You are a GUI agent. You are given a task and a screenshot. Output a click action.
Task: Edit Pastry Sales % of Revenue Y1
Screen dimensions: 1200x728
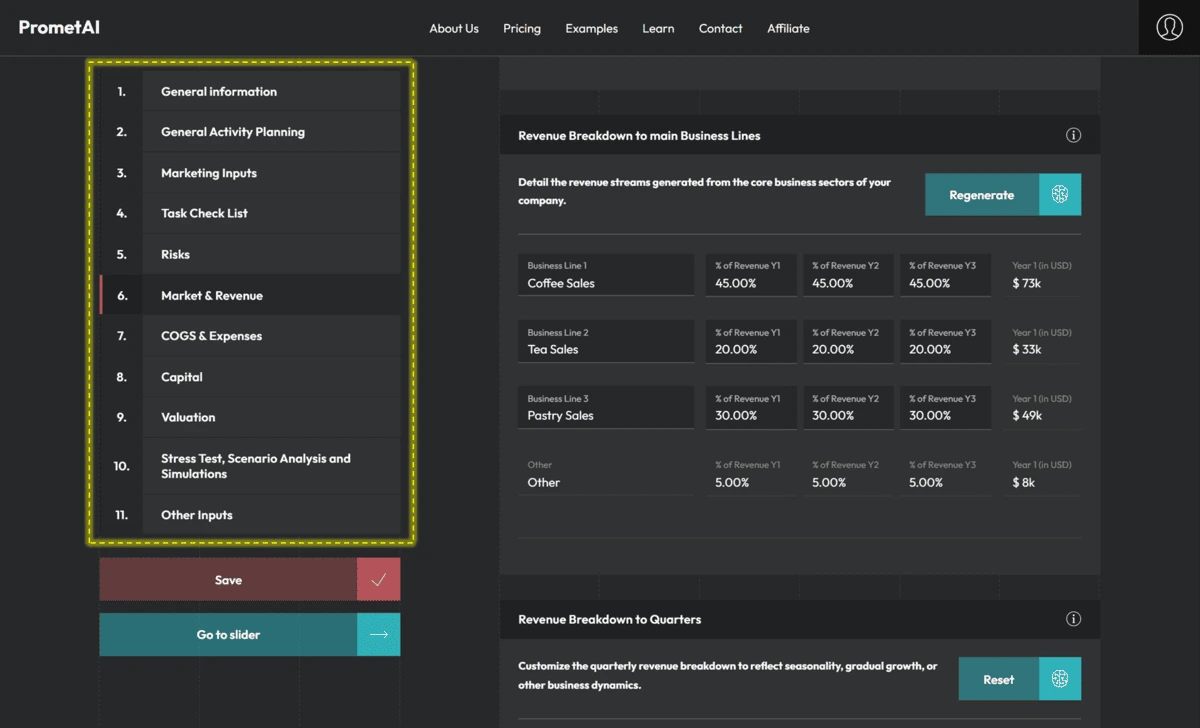[751, 408]
